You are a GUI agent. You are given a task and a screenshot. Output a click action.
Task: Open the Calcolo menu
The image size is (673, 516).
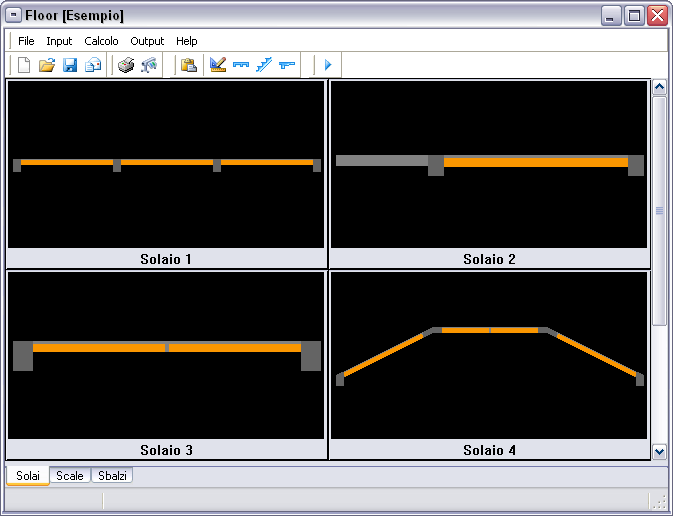click(101, 41)
